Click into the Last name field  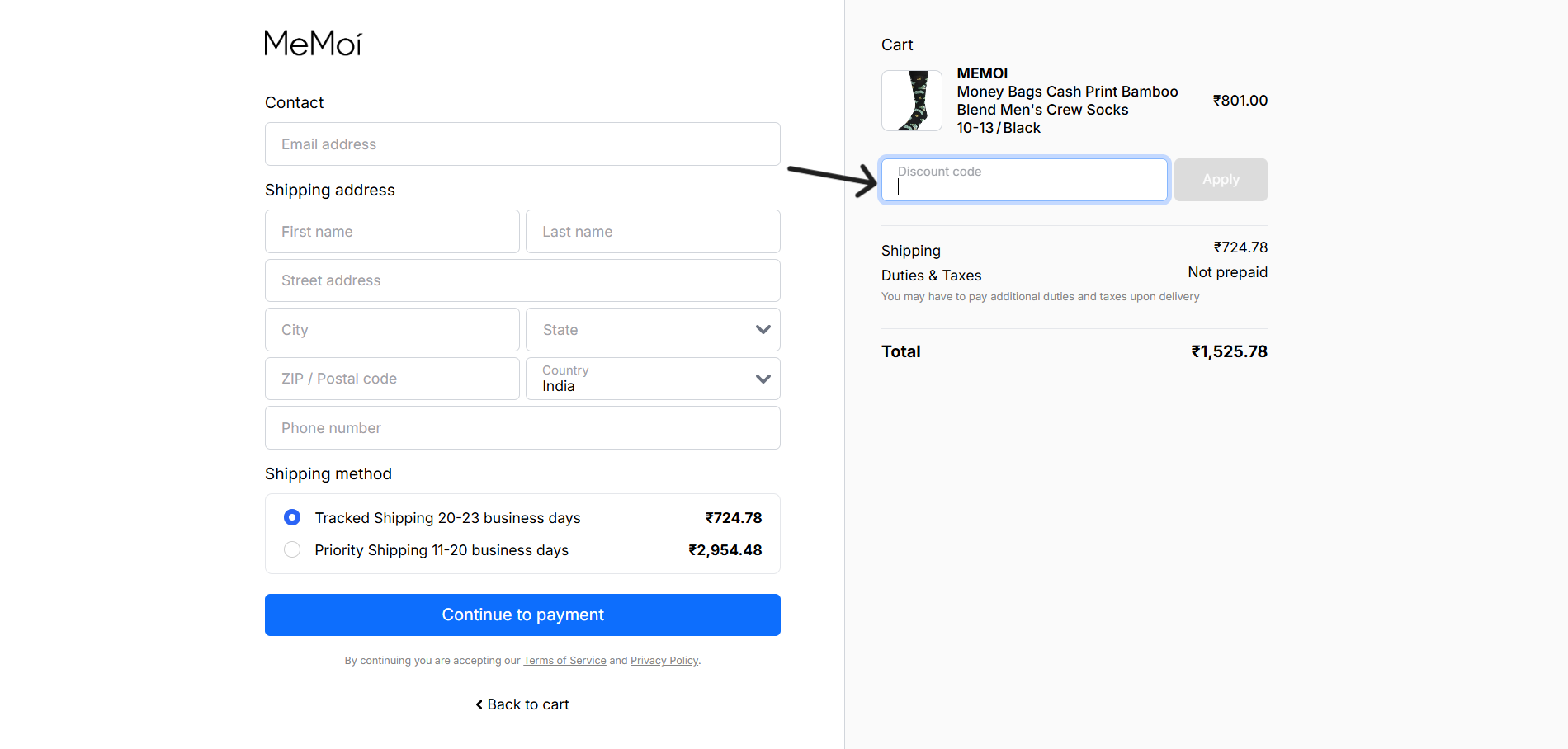click(x=652, y=232)
